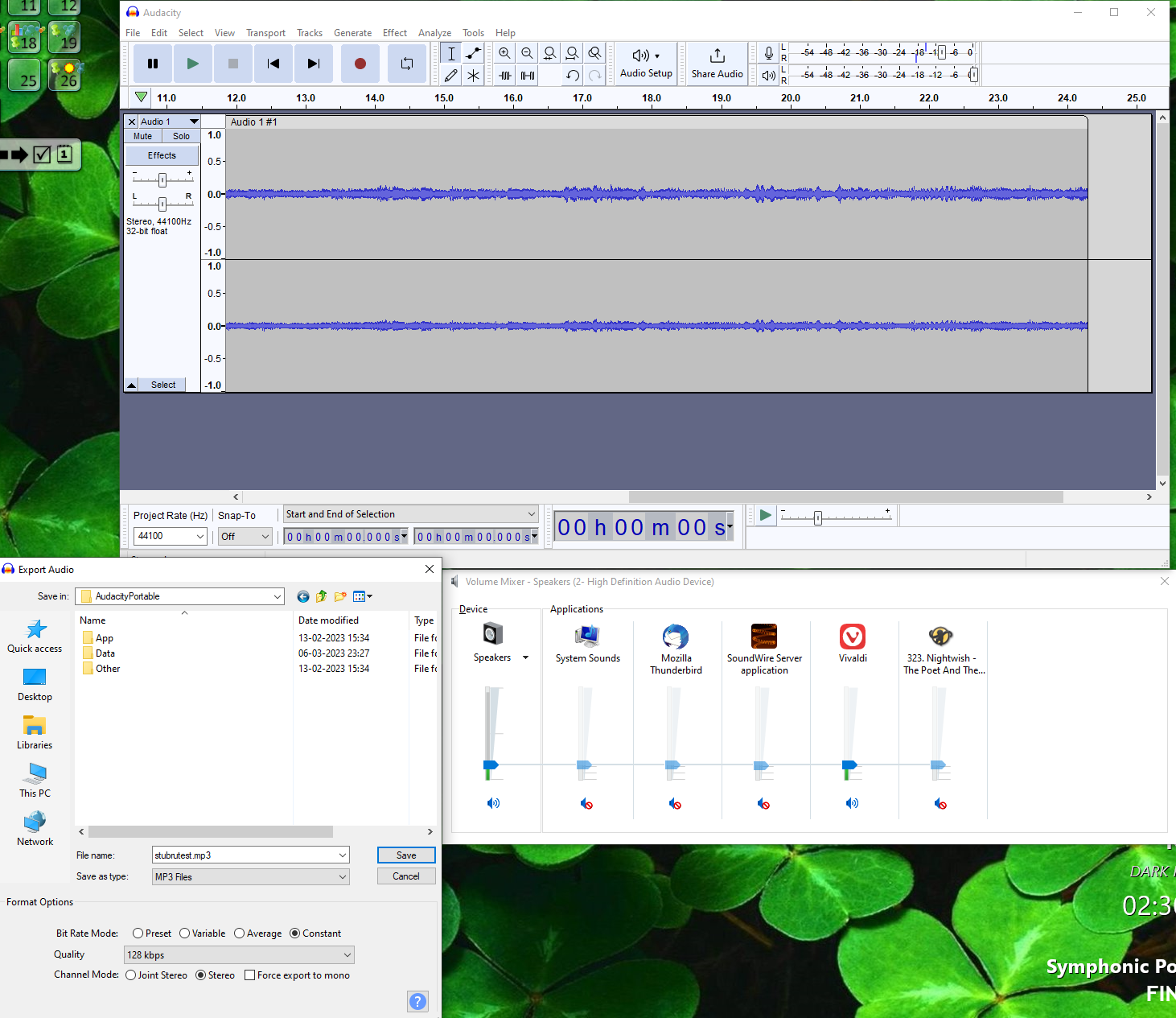Select the Envelope tool

[x=474, y=53]
